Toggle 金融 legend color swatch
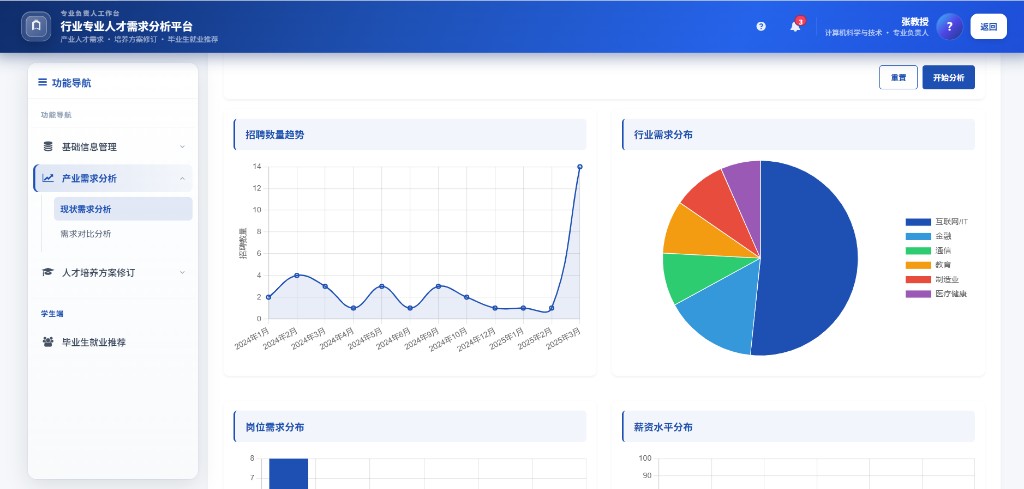Viewport: 1024px width, 489px height. [918, 236]
